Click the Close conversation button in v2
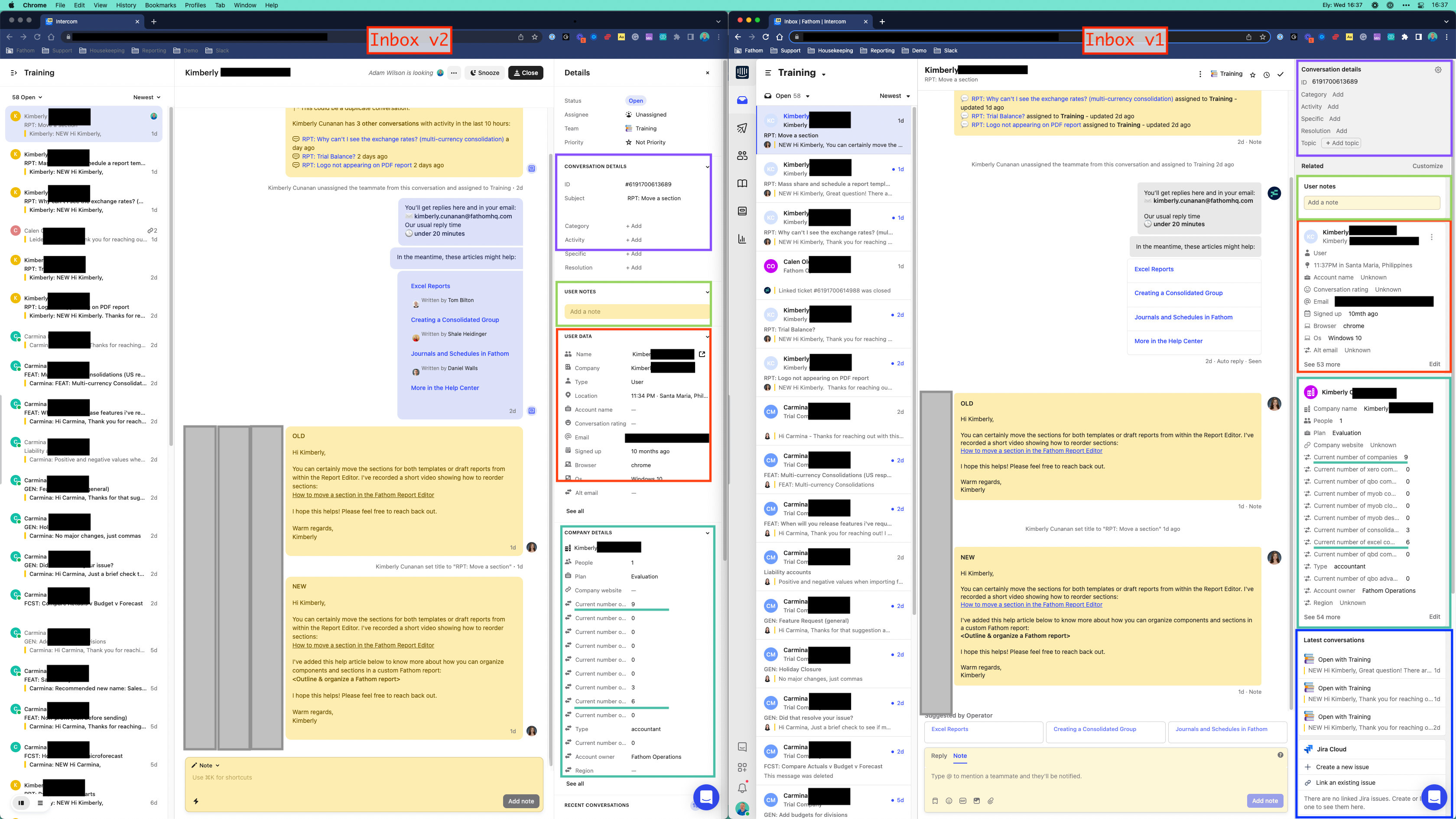Screen dimensions: 1456x819 pos(526,73)
